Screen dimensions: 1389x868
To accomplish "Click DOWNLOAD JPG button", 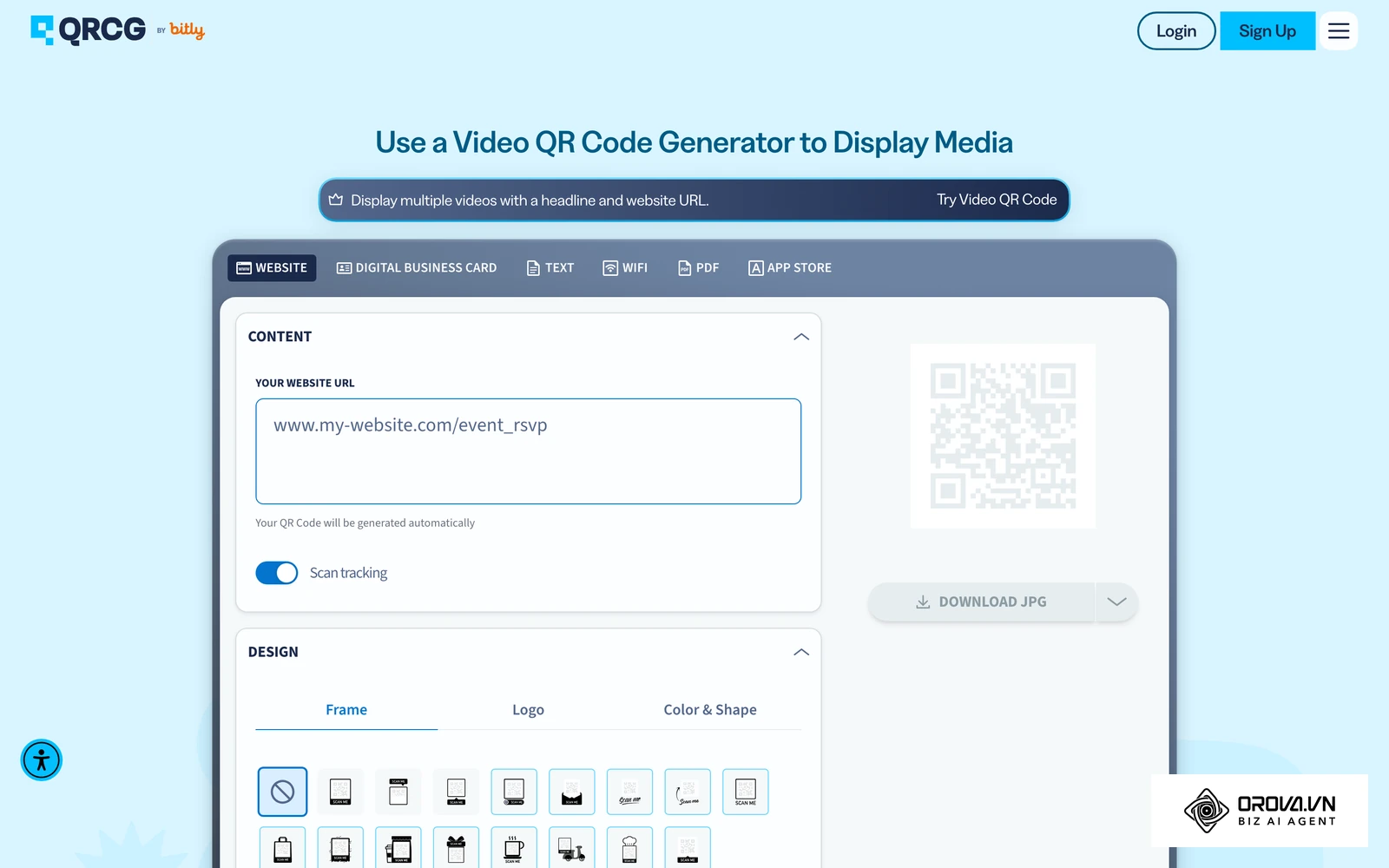I will click(982, 602).
